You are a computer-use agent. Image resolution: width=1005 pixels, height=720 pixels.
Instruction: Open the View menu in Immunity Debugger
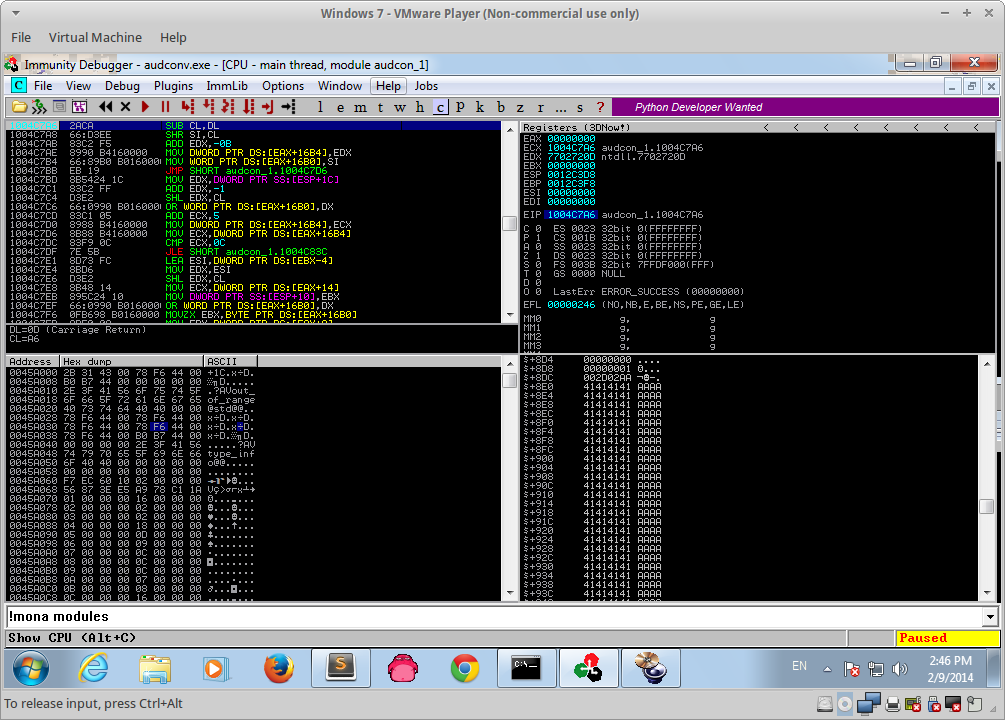tap(78, 86)
